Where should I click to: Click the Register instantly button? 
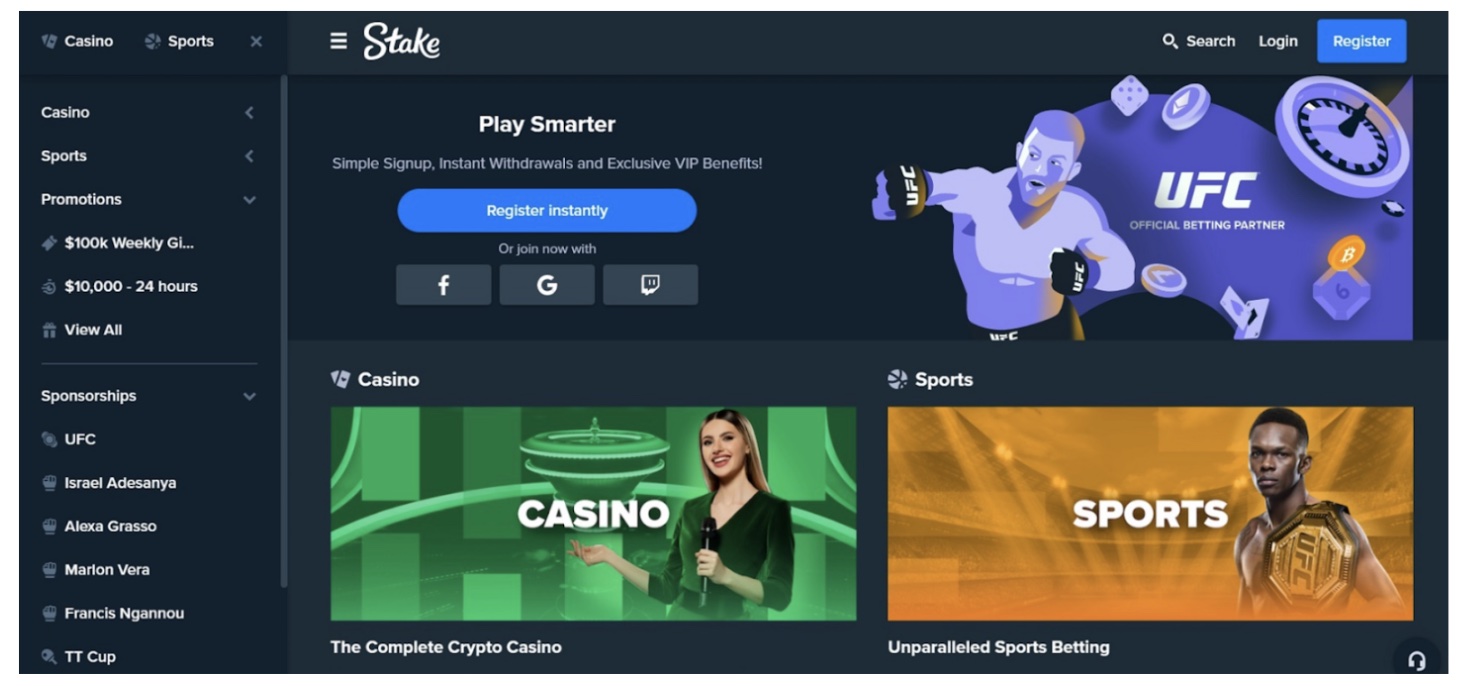click(547, 211)
